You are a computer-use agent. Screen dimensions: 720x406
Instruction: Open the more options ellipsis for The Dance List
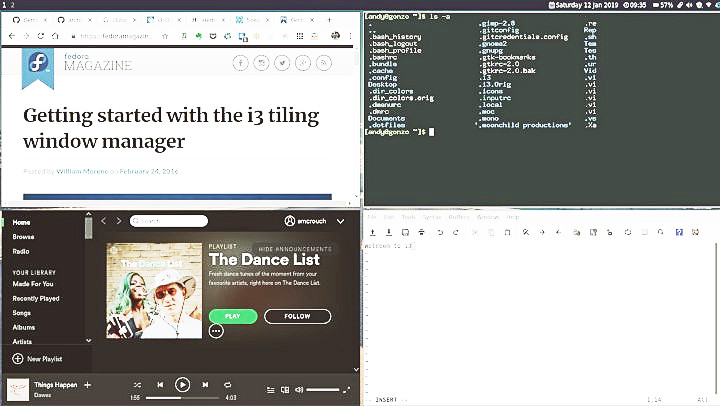coord(216,331)
